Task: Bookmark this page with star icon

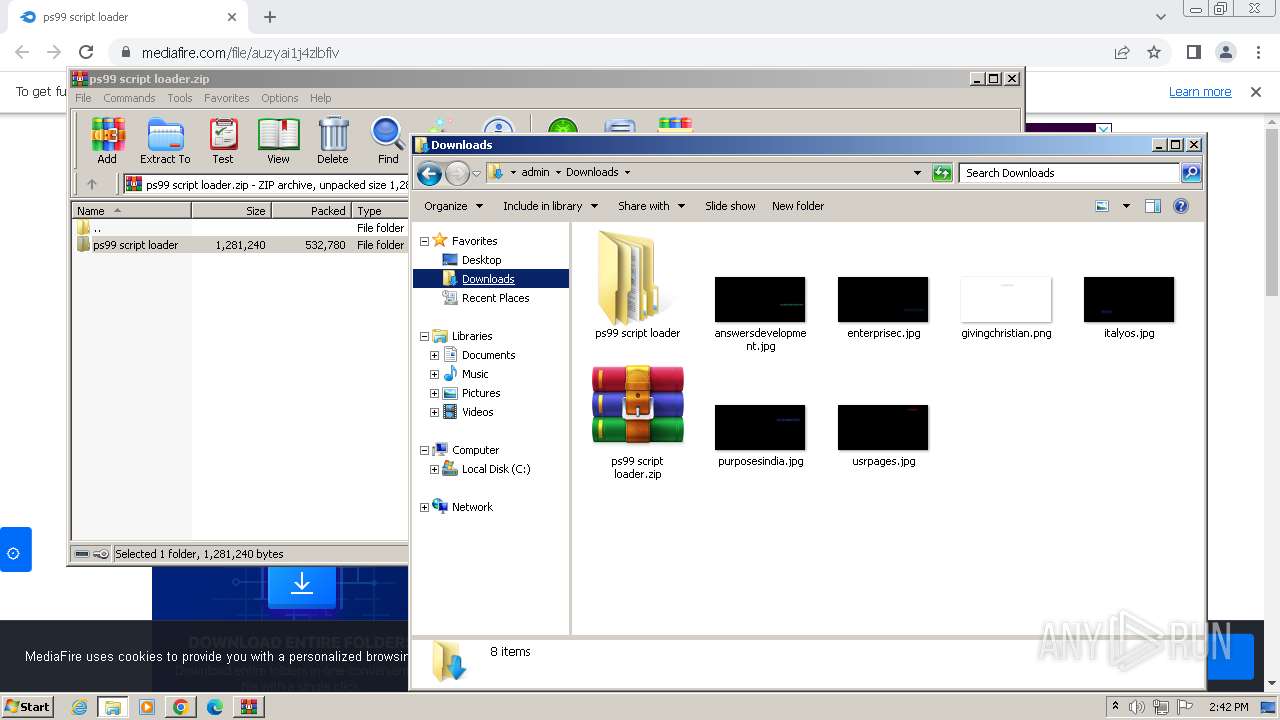Action: (1154, 52)
